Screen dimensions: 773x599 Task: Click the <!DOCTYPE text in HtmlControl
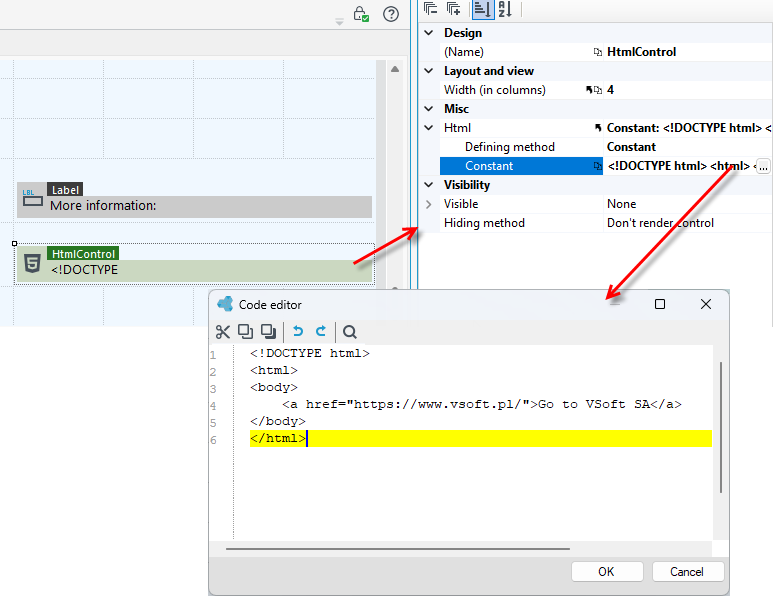coord(84,270)
